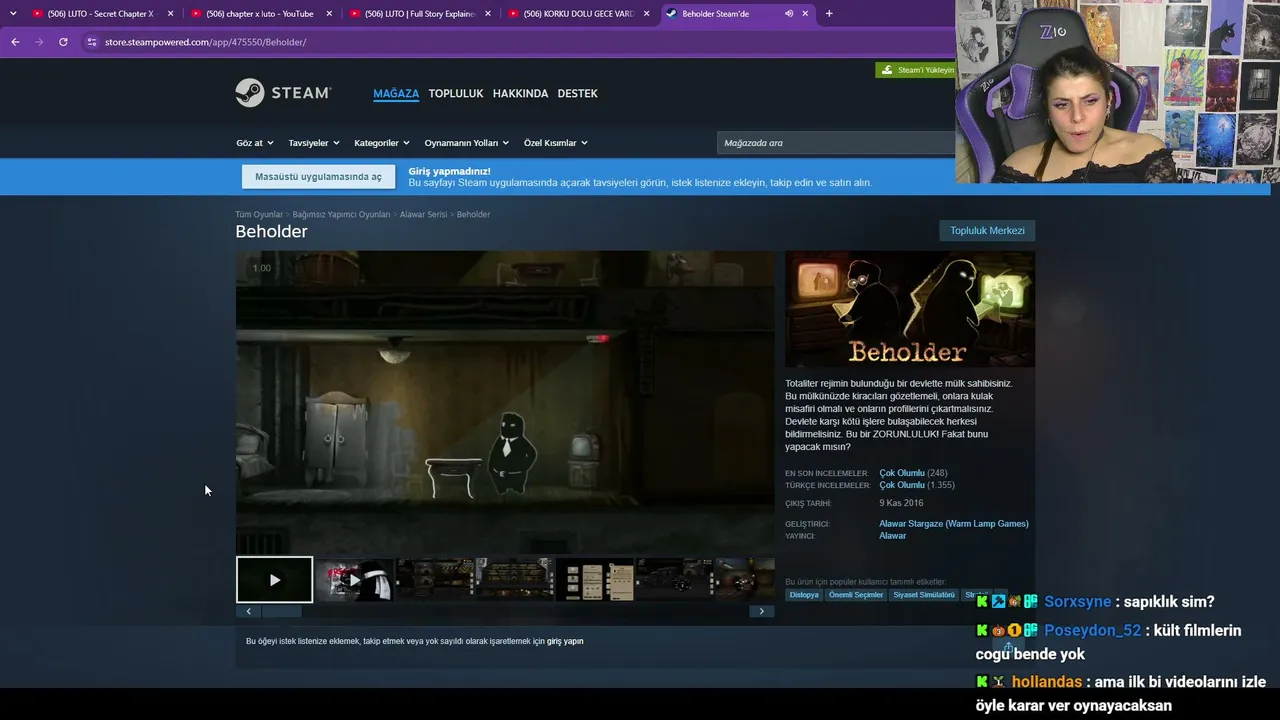Screen dimensions: 1280x720
Task: Go to HAKKINDA page
Action: point(520,93)
